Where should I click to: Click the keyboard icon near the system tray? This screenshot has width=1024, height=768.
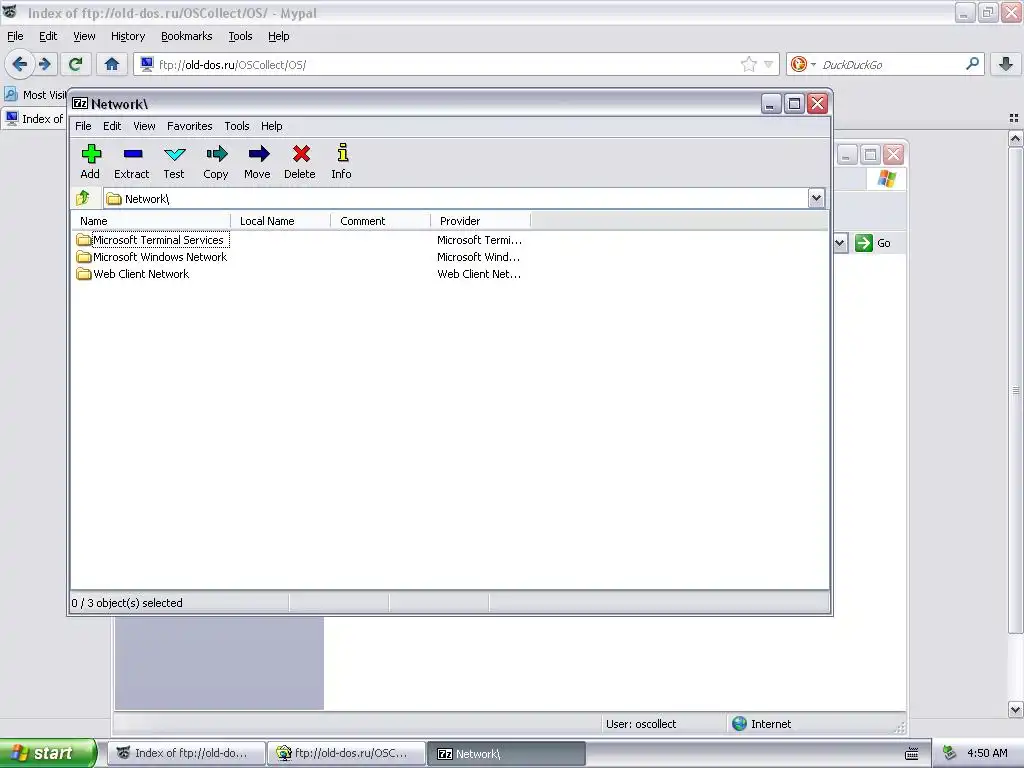tap(912, 754)
